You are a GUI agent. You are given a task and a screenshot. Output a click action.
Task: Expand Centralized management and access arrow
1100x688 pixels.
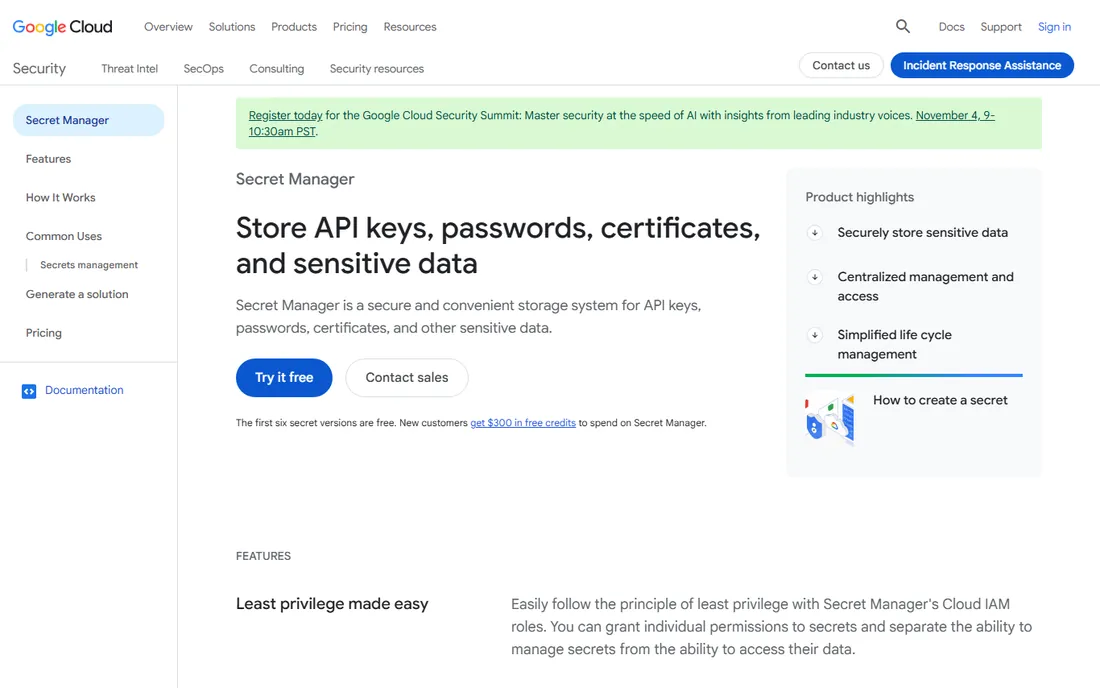click(814, 277)
